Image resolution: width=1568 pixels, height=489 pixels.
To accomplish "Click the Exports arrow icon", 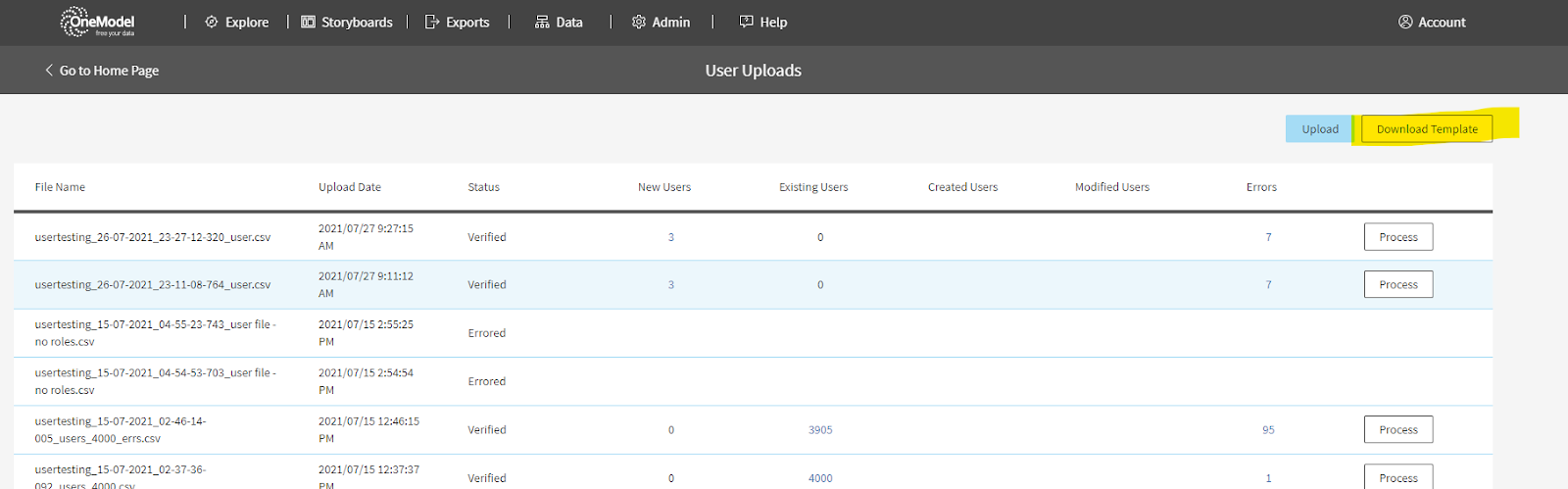I will [x=432, y=22].
